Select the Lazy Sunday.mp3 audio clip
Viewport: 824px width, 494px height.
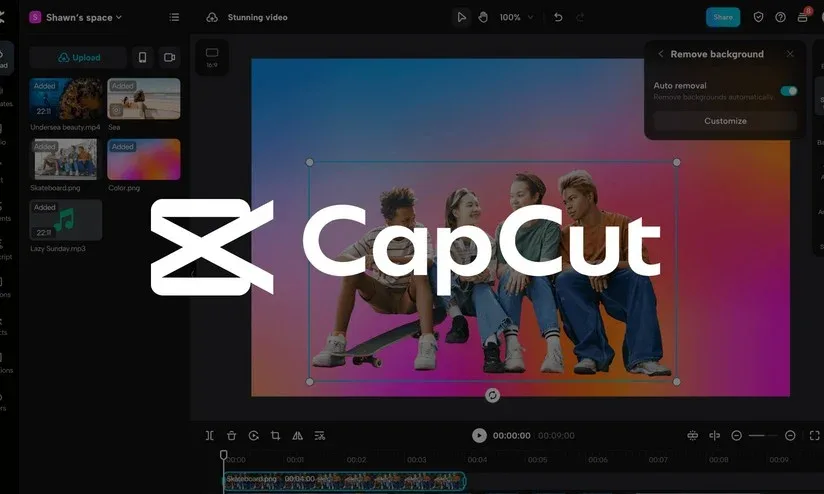coord(66,220)
